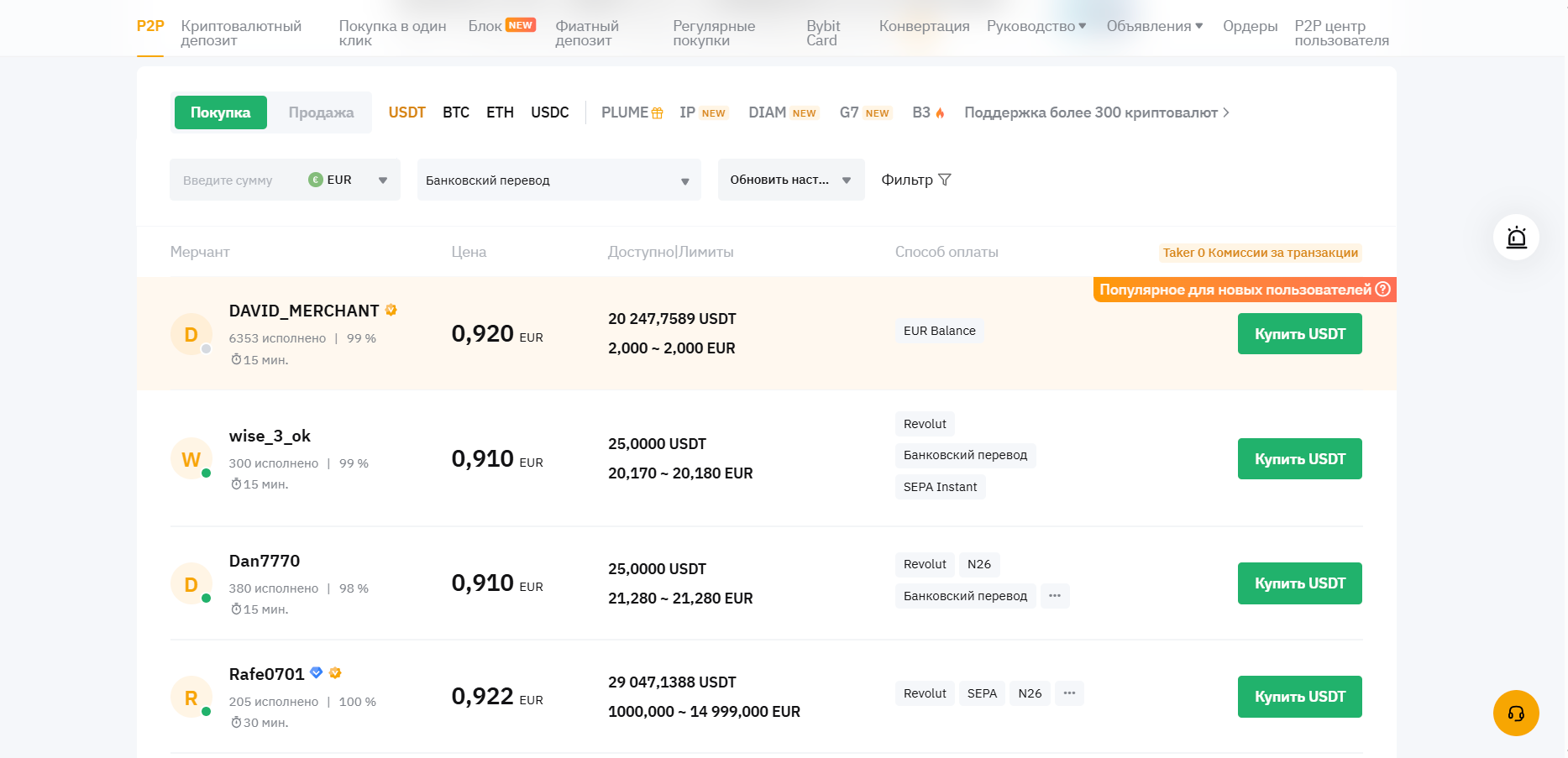Show more payment methods for Dan7770

[1055, 596]
